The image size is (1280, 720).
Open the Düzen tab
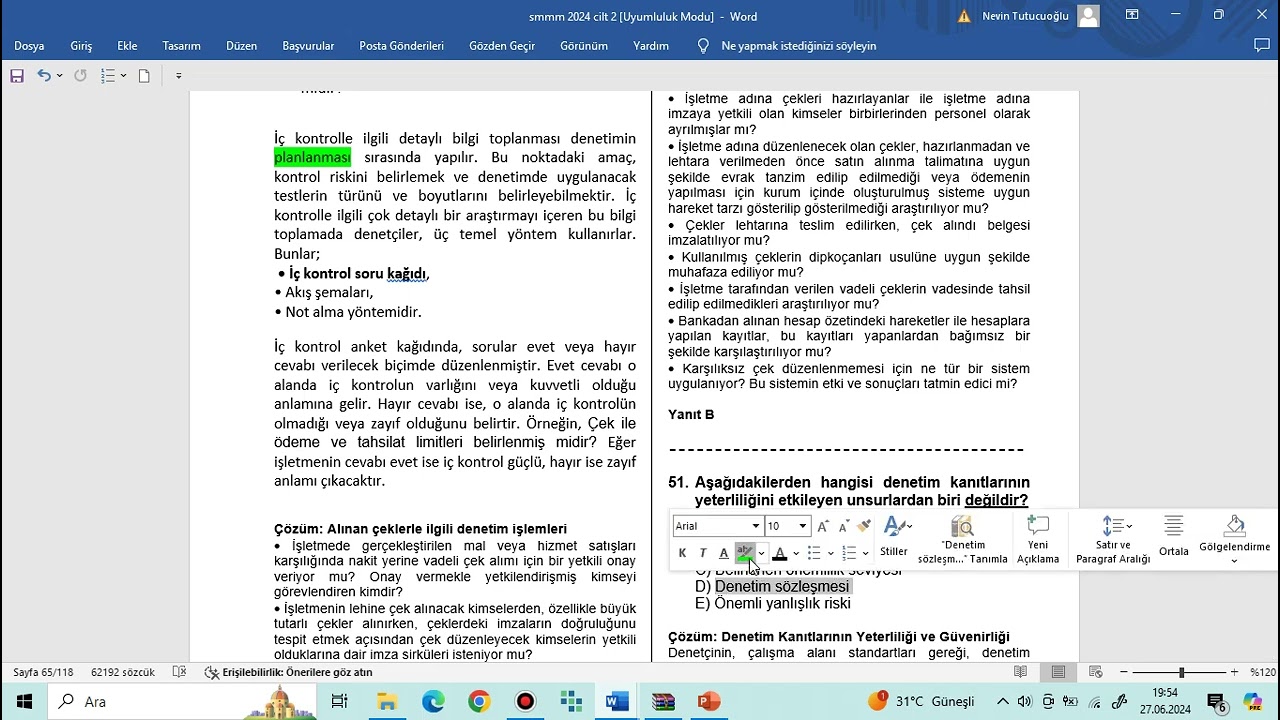[241, 46]
